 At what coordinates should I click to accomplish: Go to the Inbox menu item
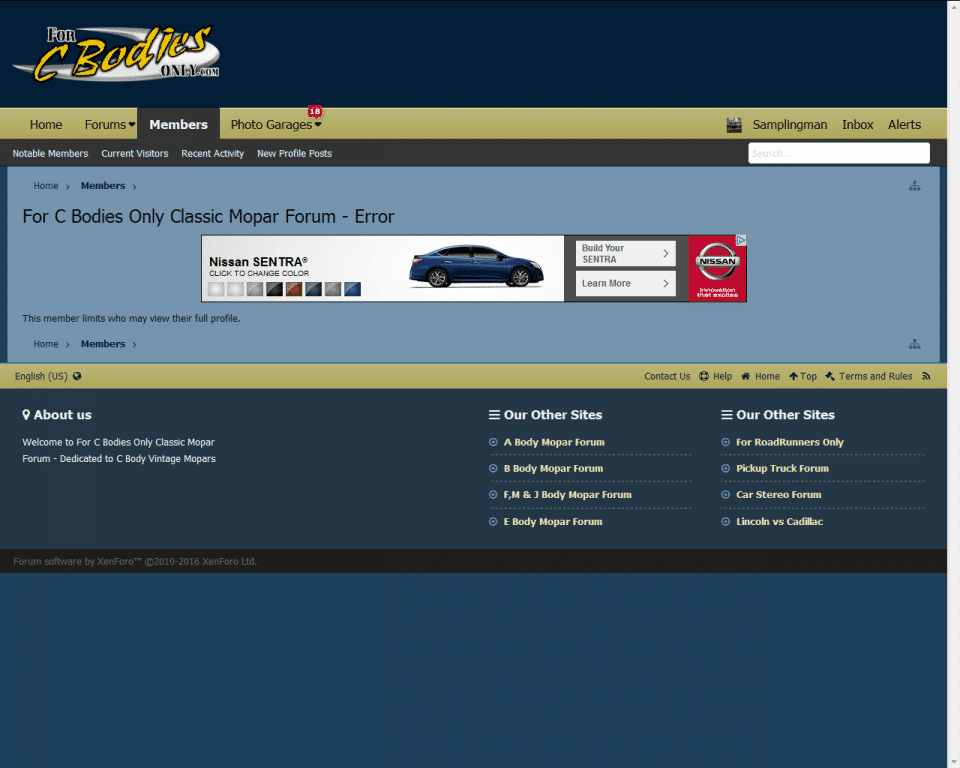tap(857, 125)
